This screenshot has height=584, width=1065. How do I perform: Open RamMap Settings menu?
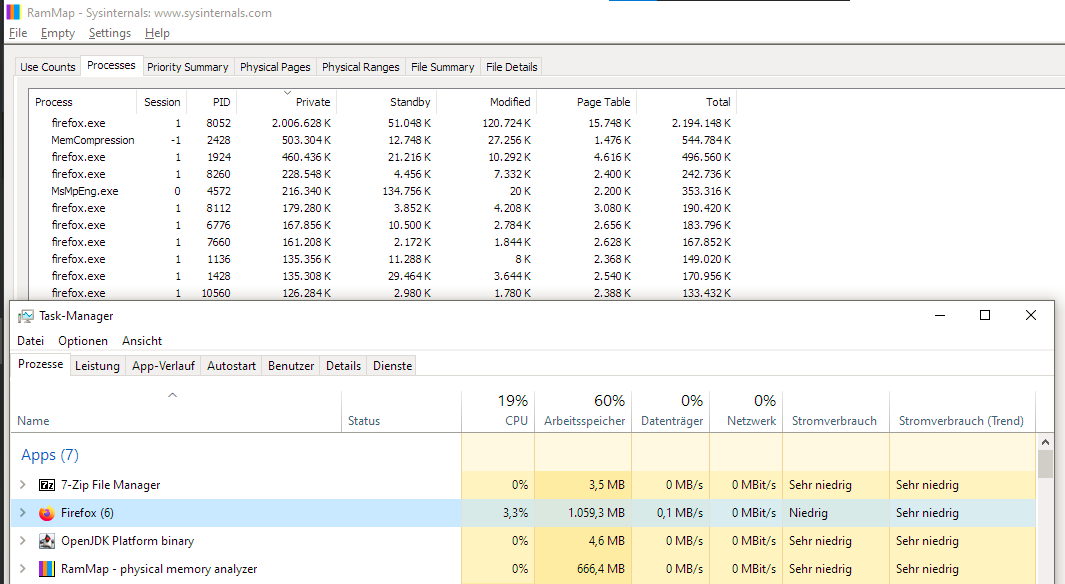click(x=109, y=33)
